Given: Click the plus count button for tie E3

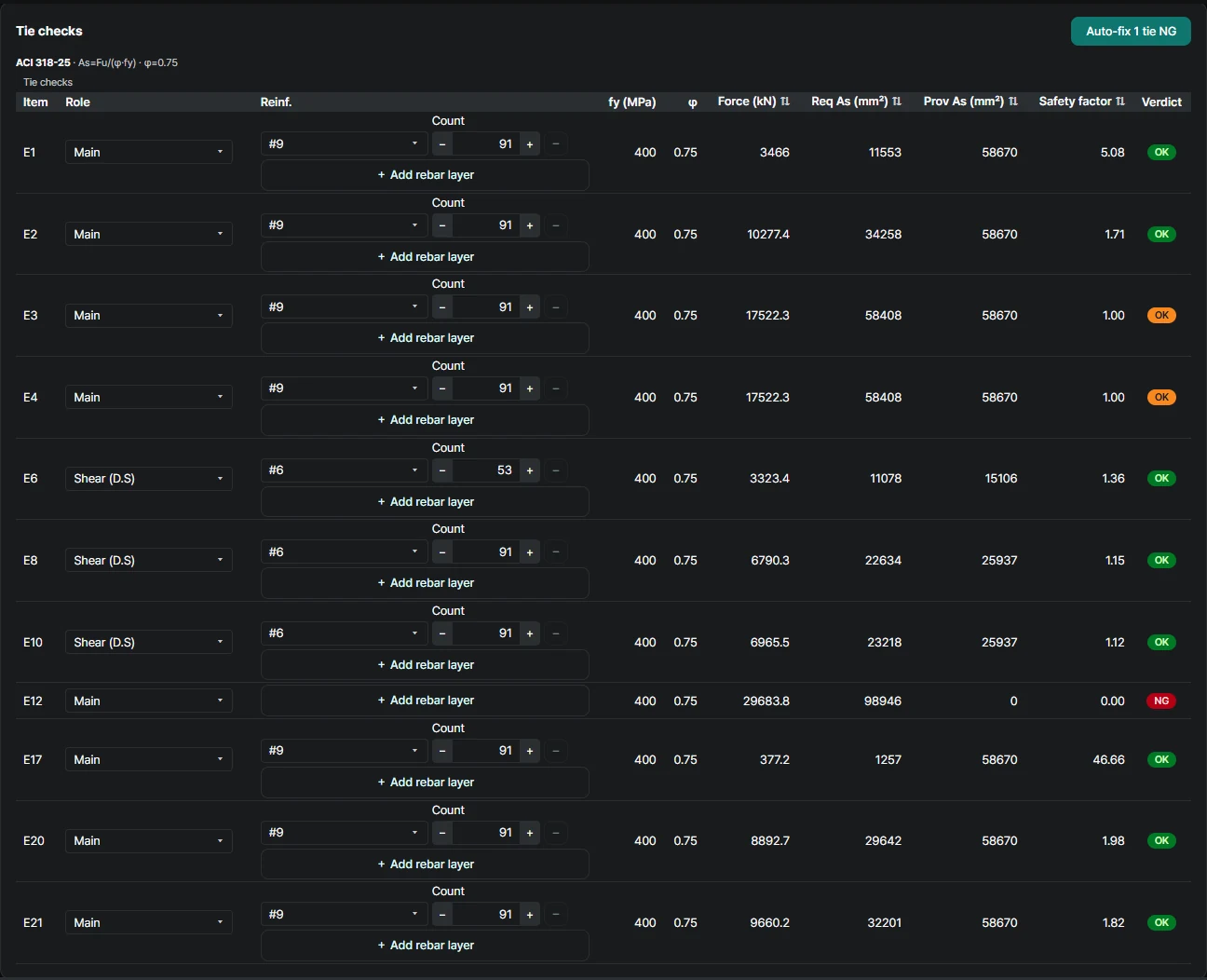Looking at the screenshot, I should click(530, 307).
